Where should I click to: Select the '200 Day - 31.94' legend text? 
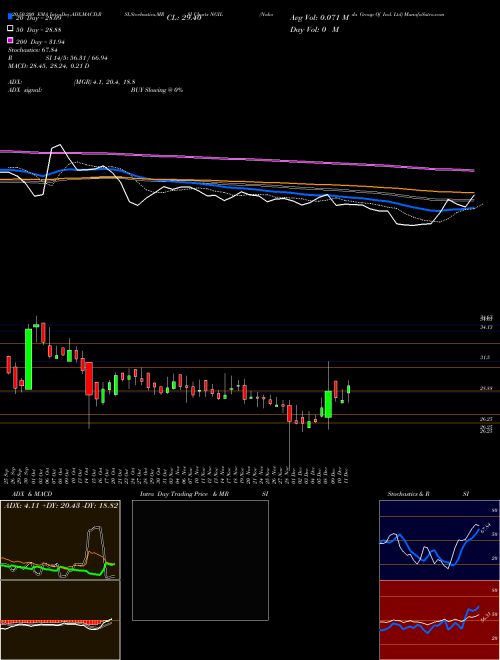(x=41, y=42)
